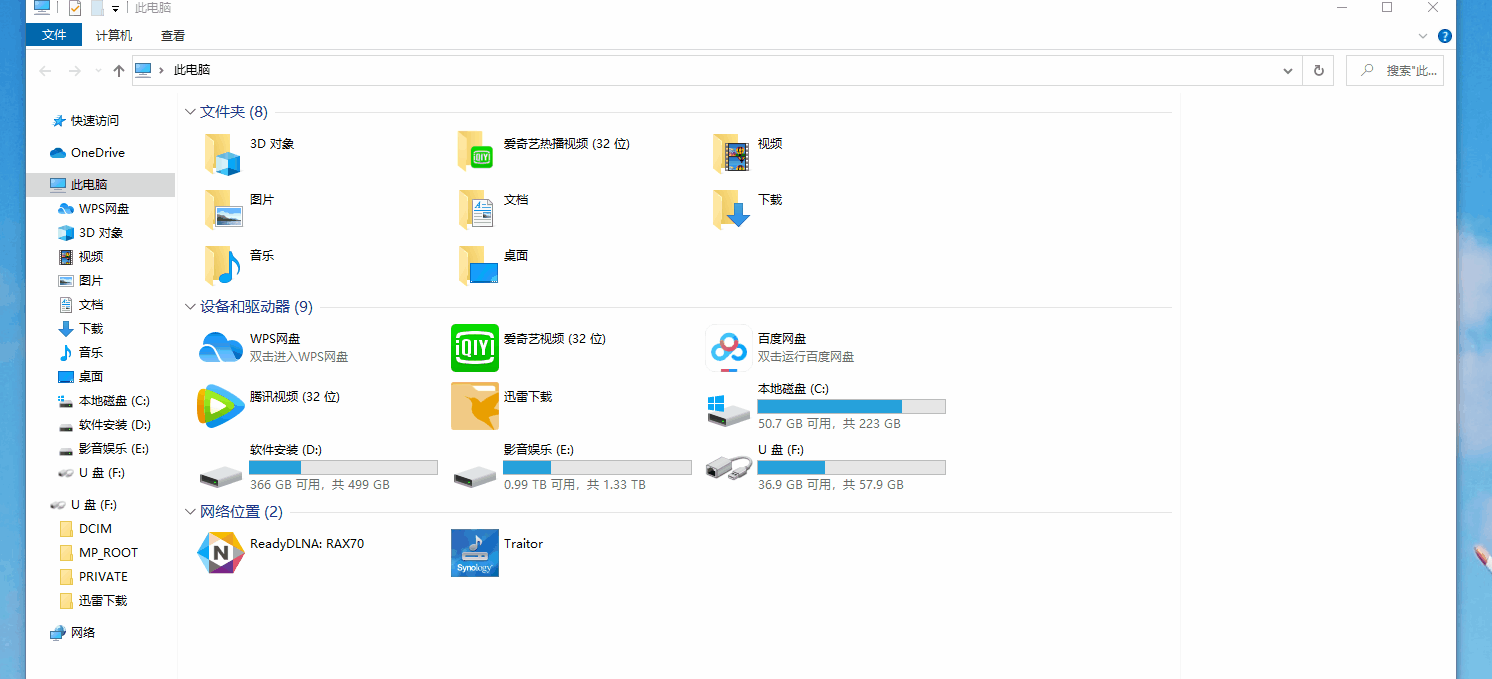
Task: Click the 本地磁盘 (C:) usage bar
Action: point(851,406)
